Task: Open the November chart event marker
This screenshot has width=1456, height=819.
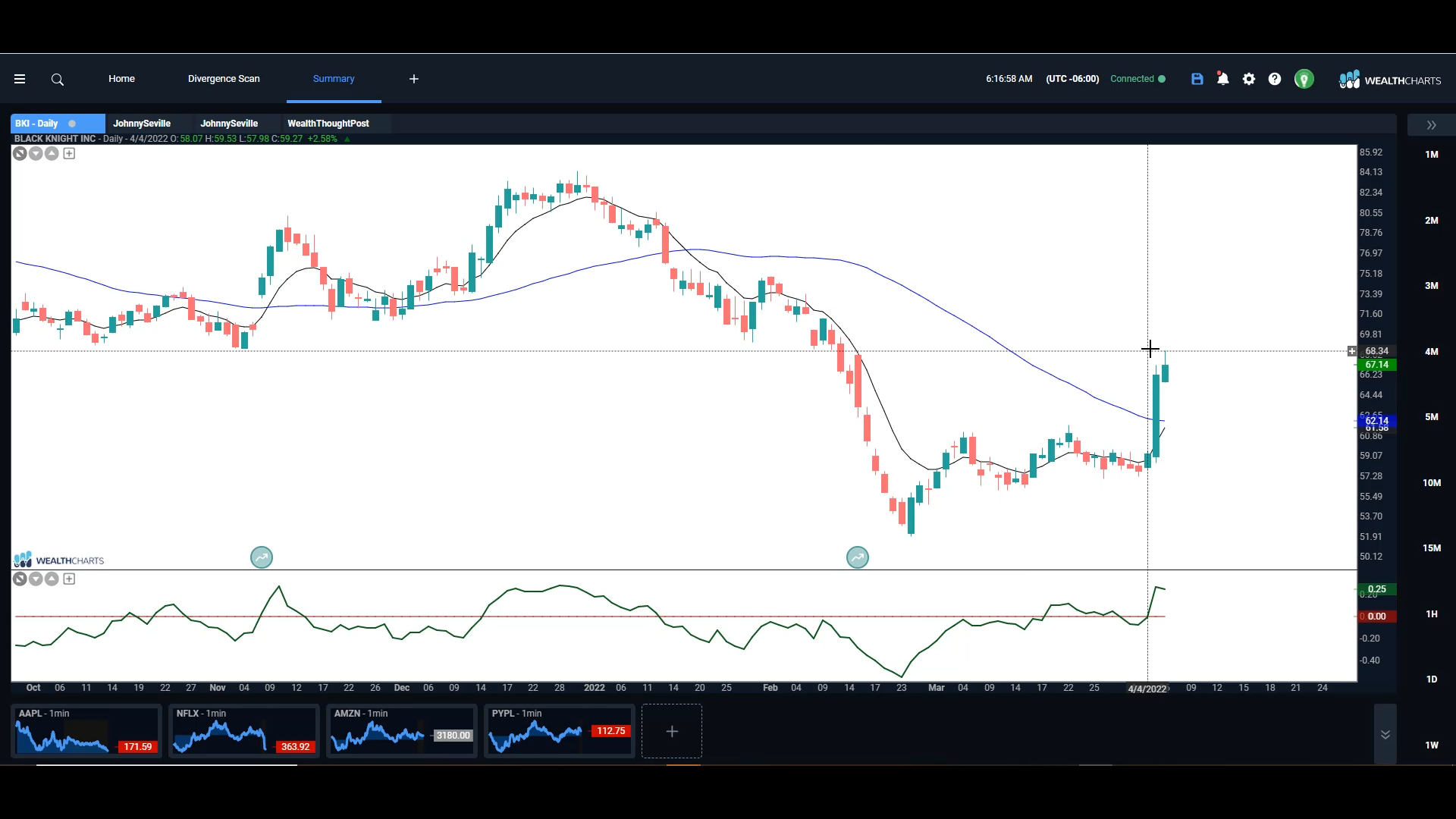Action: click(x=262, y=557)
